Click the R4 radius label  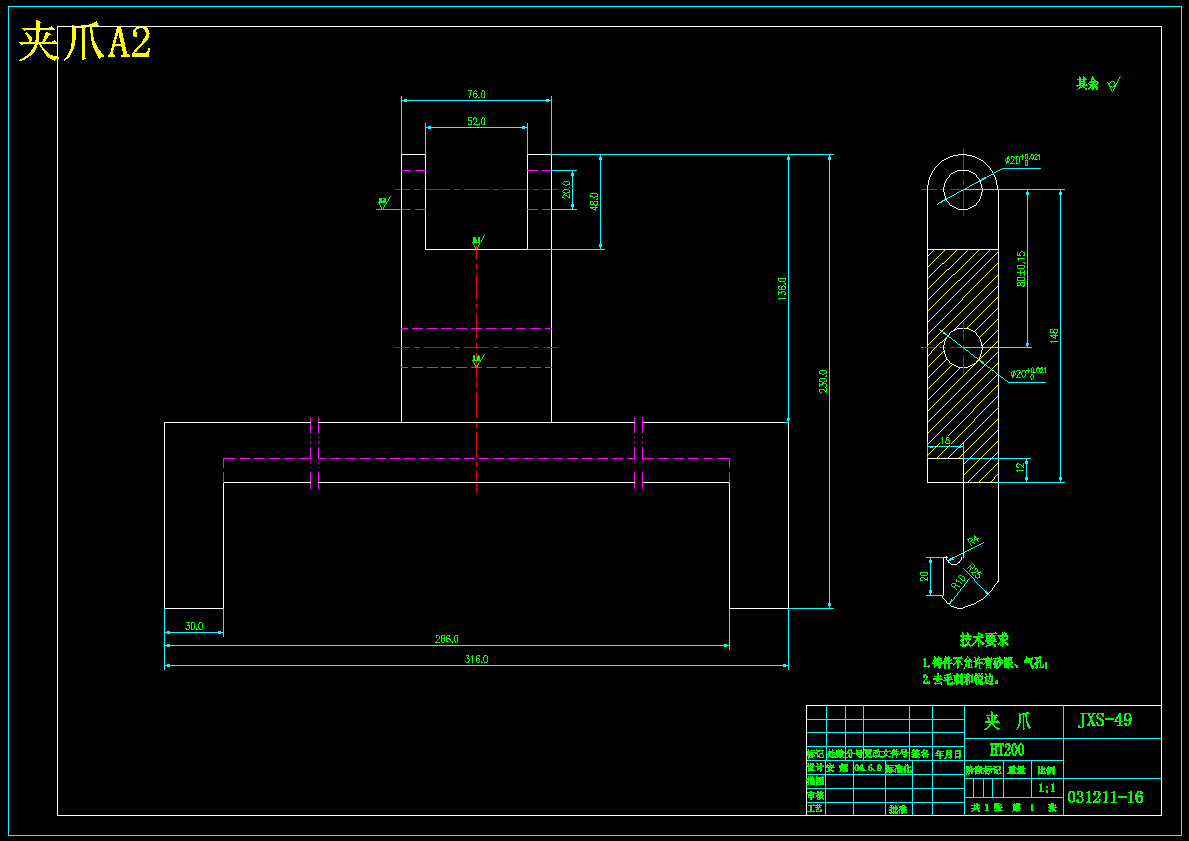click(974, 541)
